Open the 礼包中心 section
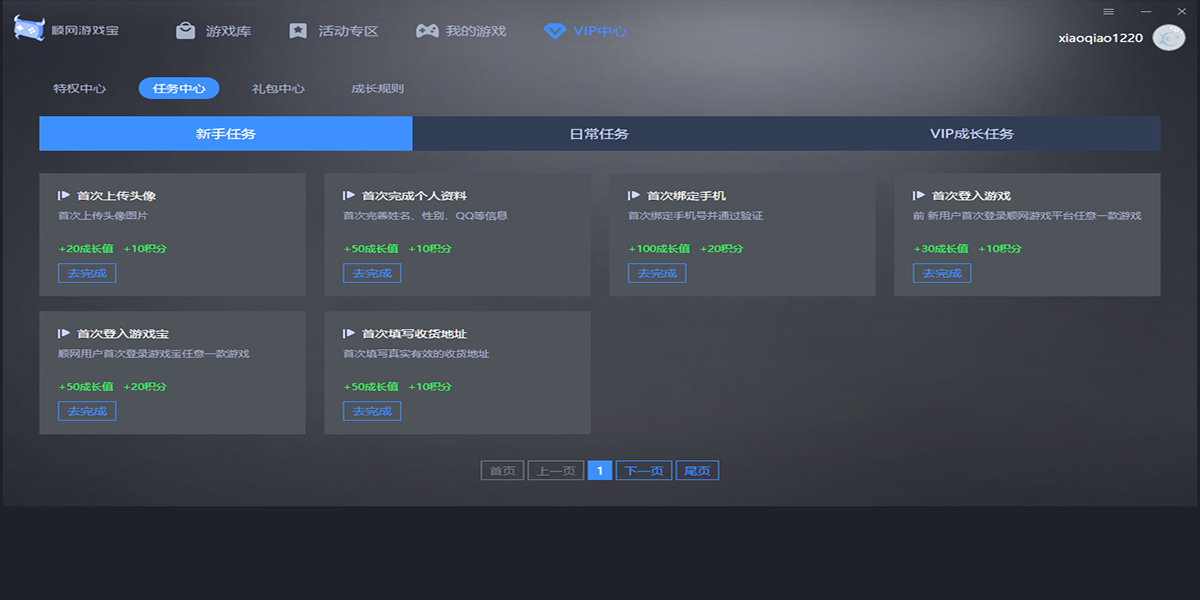 (x=278, y=88)
